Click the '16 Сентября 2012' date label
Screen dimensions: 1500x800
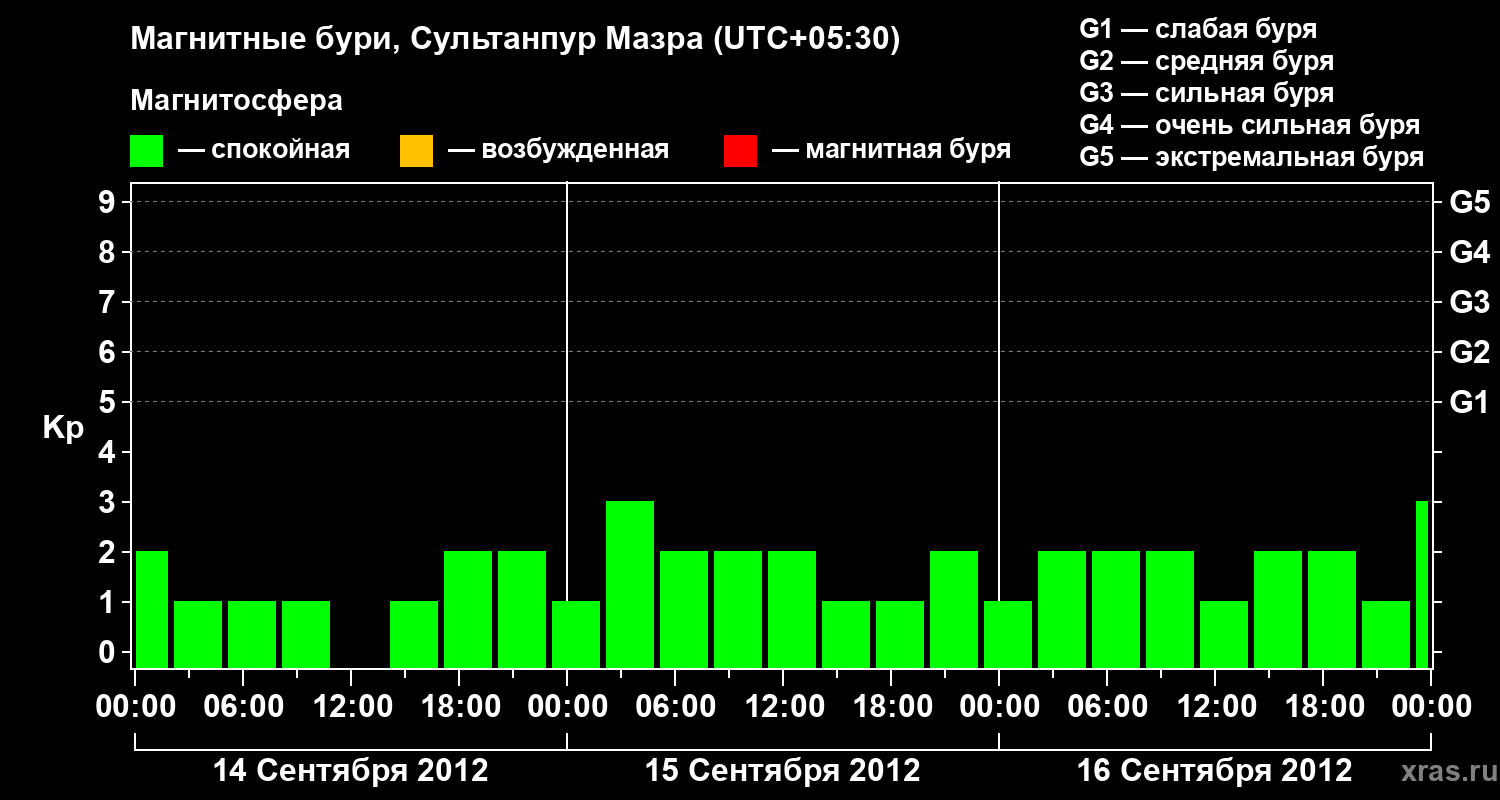[1215, 770]
